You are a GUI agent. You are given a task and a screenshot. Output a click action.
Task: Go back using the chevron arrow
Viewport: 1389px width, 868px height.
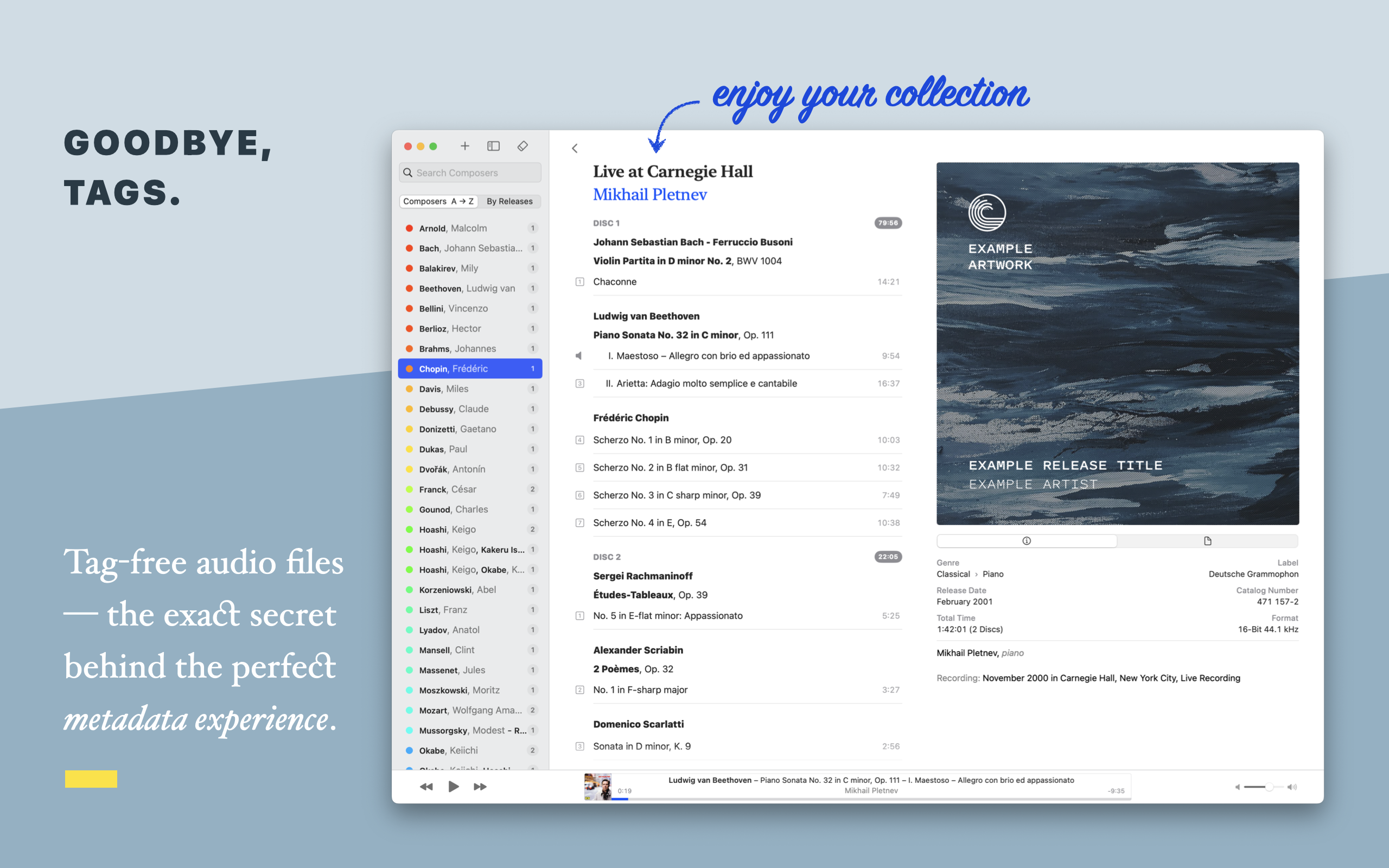(575, 149)
